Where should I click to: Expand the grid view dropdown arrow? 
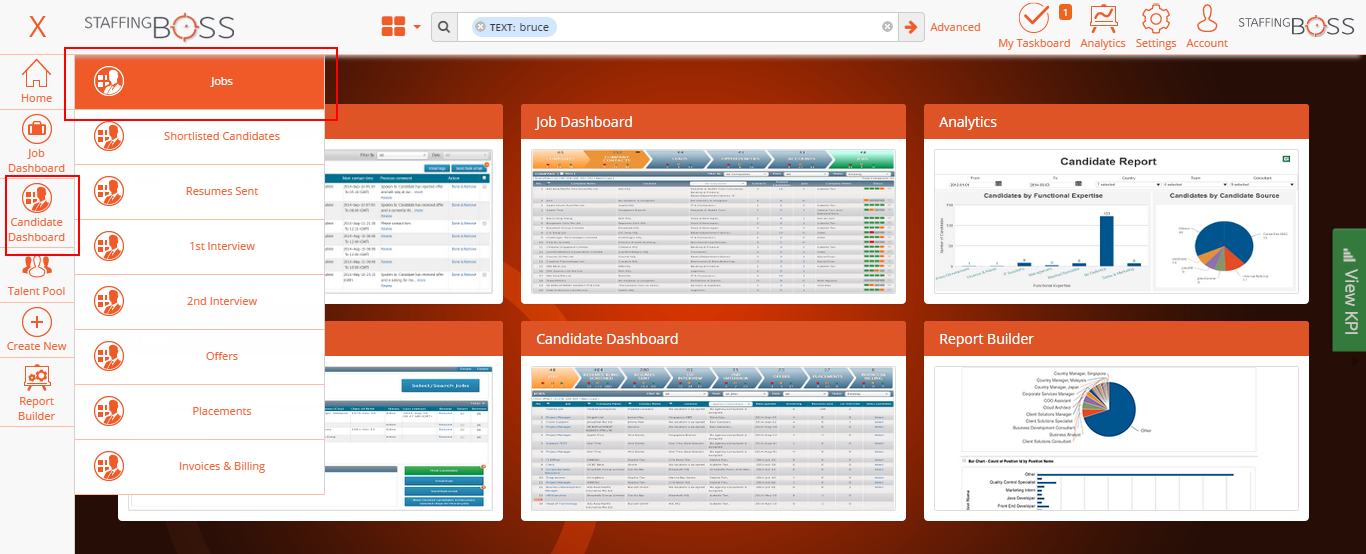[417, 27]
